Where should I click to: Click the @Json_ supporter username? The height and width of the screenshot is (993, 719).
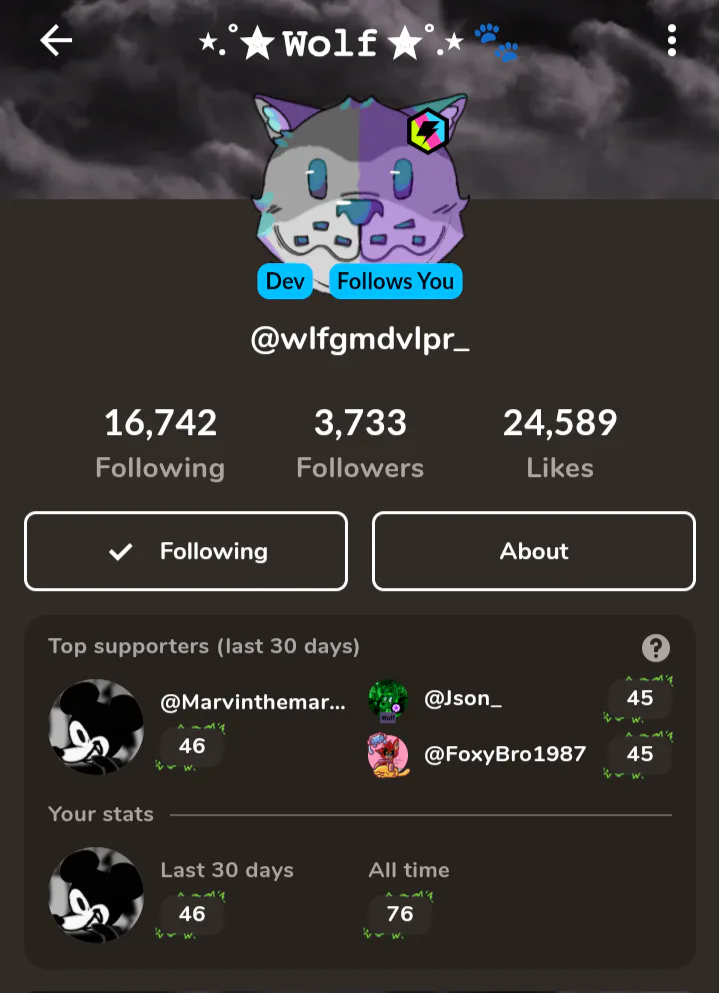coord(463,699)
